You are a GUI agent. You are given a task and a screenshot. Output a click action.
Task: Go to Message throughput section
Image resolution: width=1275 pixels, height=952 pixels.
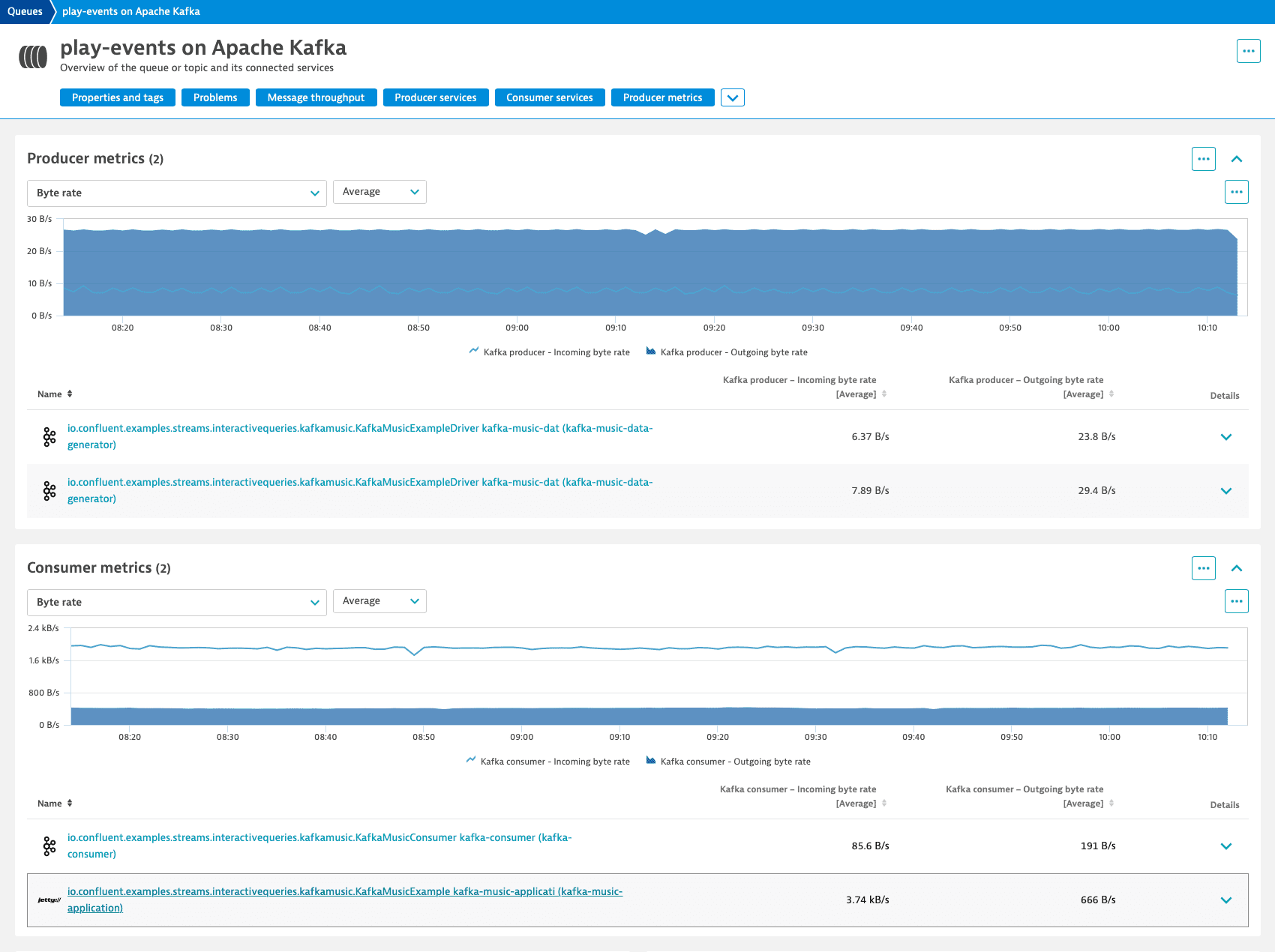coord(316,97)
